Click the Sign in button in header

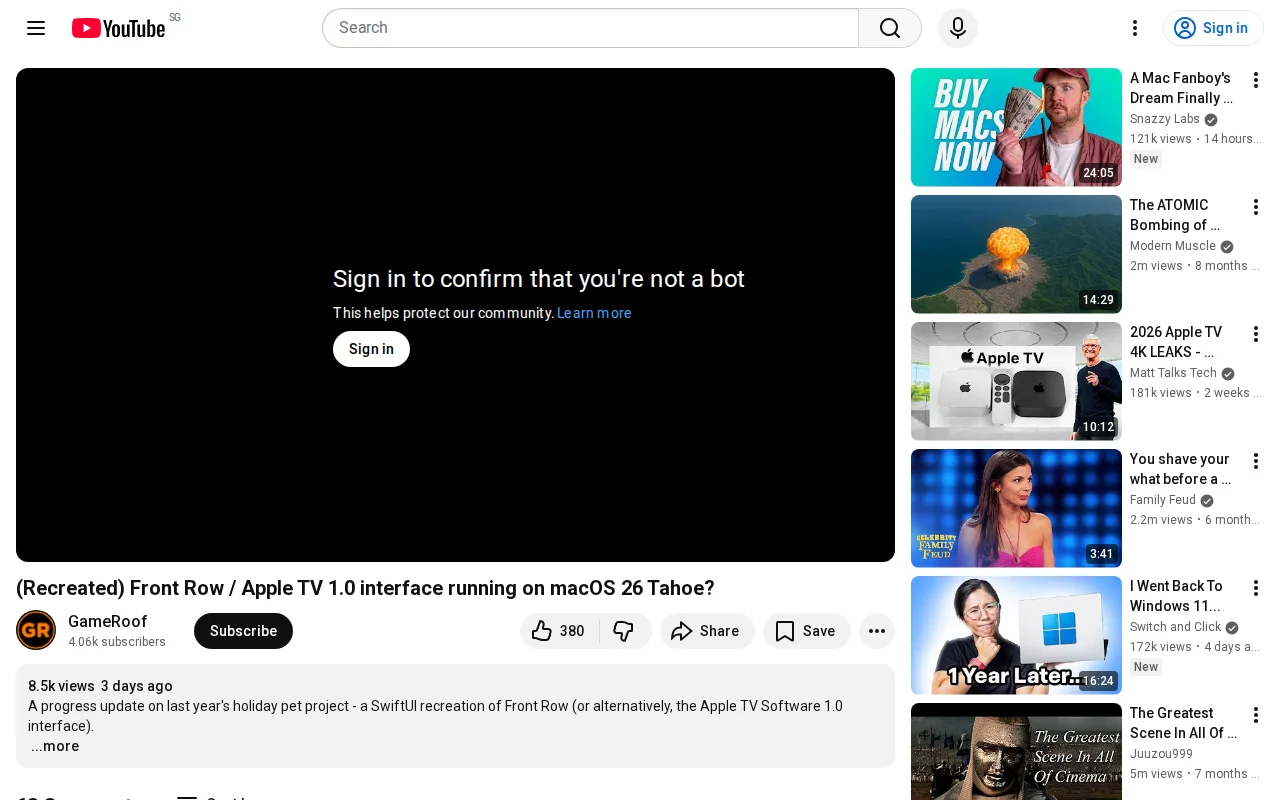click(x=1213, y=28)
